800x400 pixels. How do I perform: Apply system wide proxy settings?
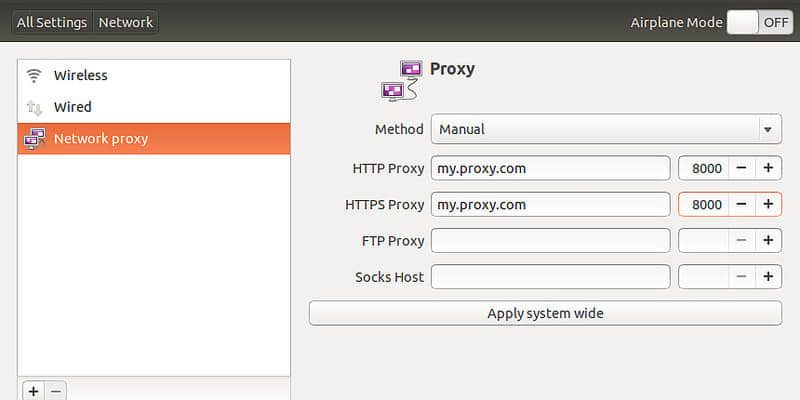pyautogui.click(x=545, y=313)
